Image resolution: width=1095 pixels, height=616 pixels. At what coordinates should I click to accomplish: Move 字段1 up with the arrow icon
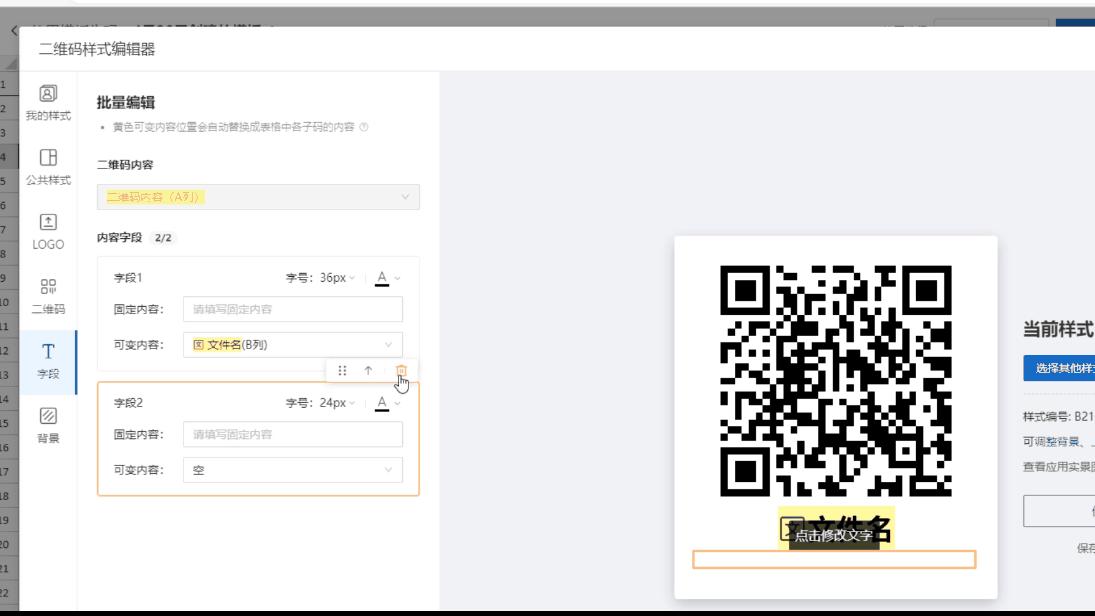[x=369, y=369]
